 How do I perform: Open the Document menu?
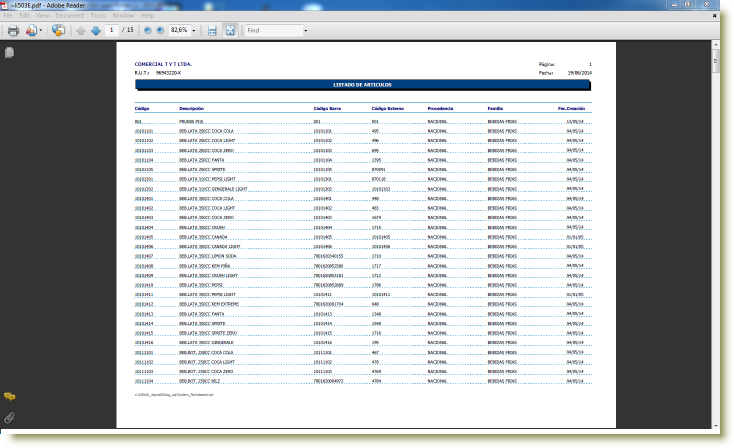(70, 15)
